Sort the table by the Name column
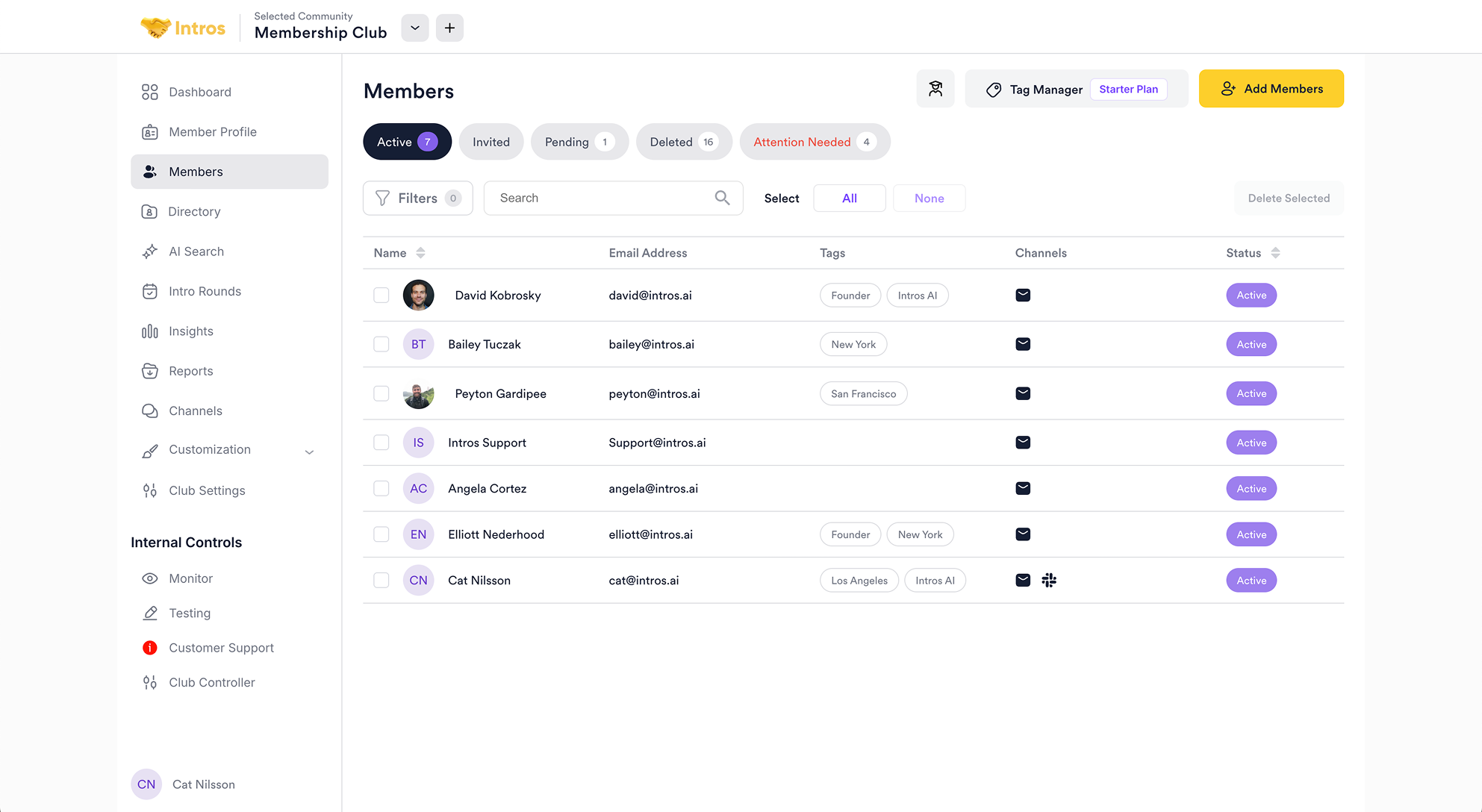The image size is (1482, 812). click(420, 253)
